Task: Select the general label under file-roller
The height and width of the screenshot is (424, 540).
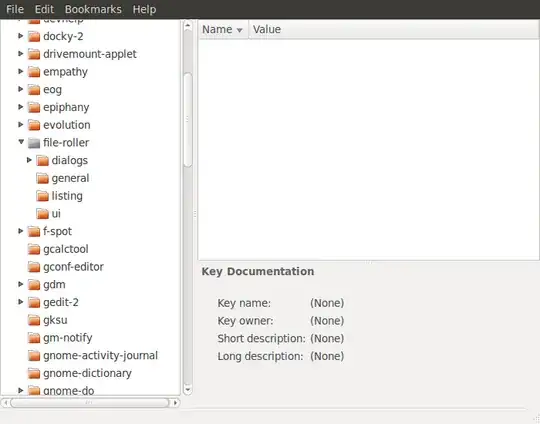Action: (x=70, y=178)
